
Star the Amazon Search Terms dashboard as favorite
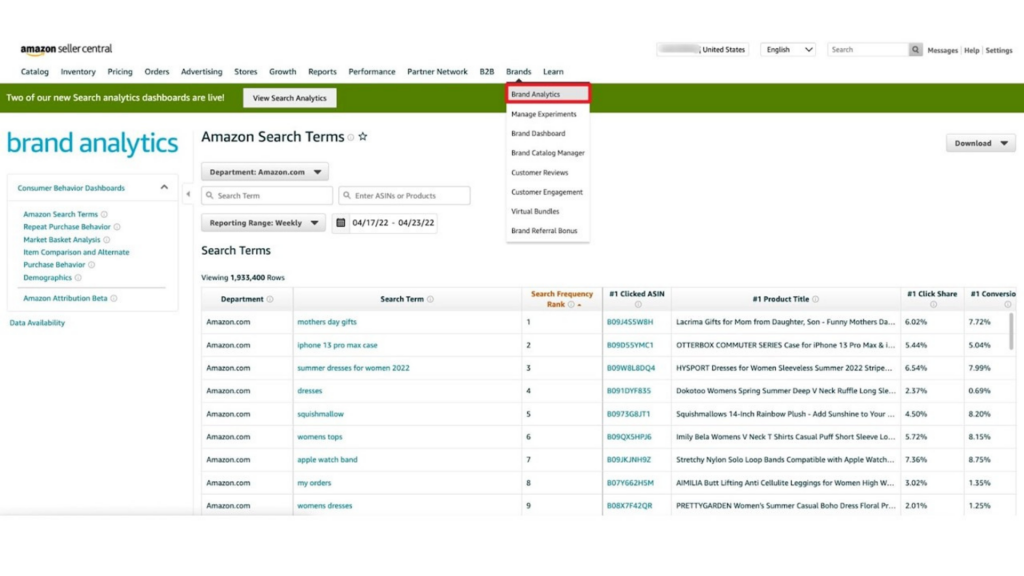[x=363, y=137]
